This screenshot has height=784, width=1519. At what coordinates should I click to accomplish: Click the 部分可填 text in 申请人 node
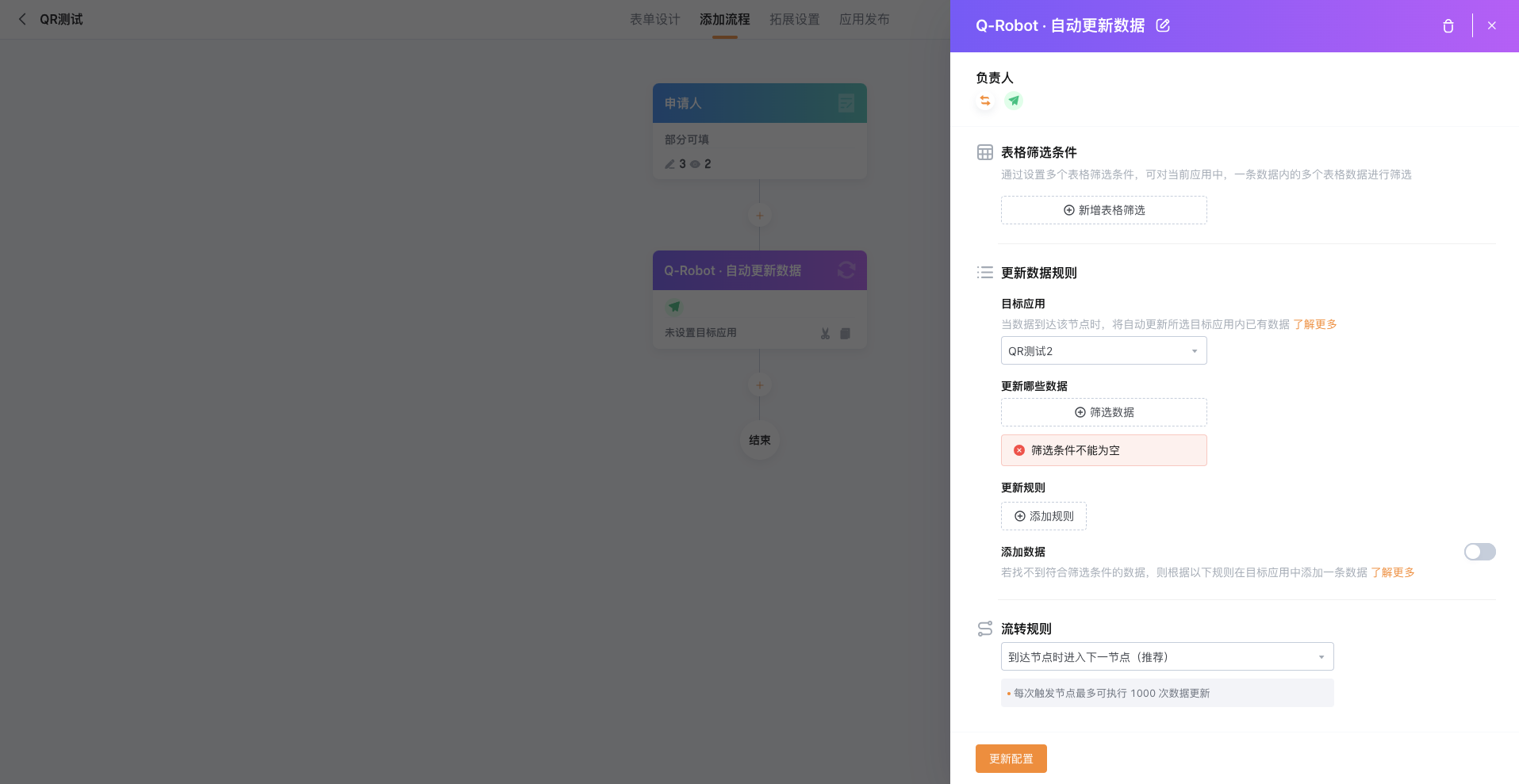pyautogui.click(x=687, y=140)
